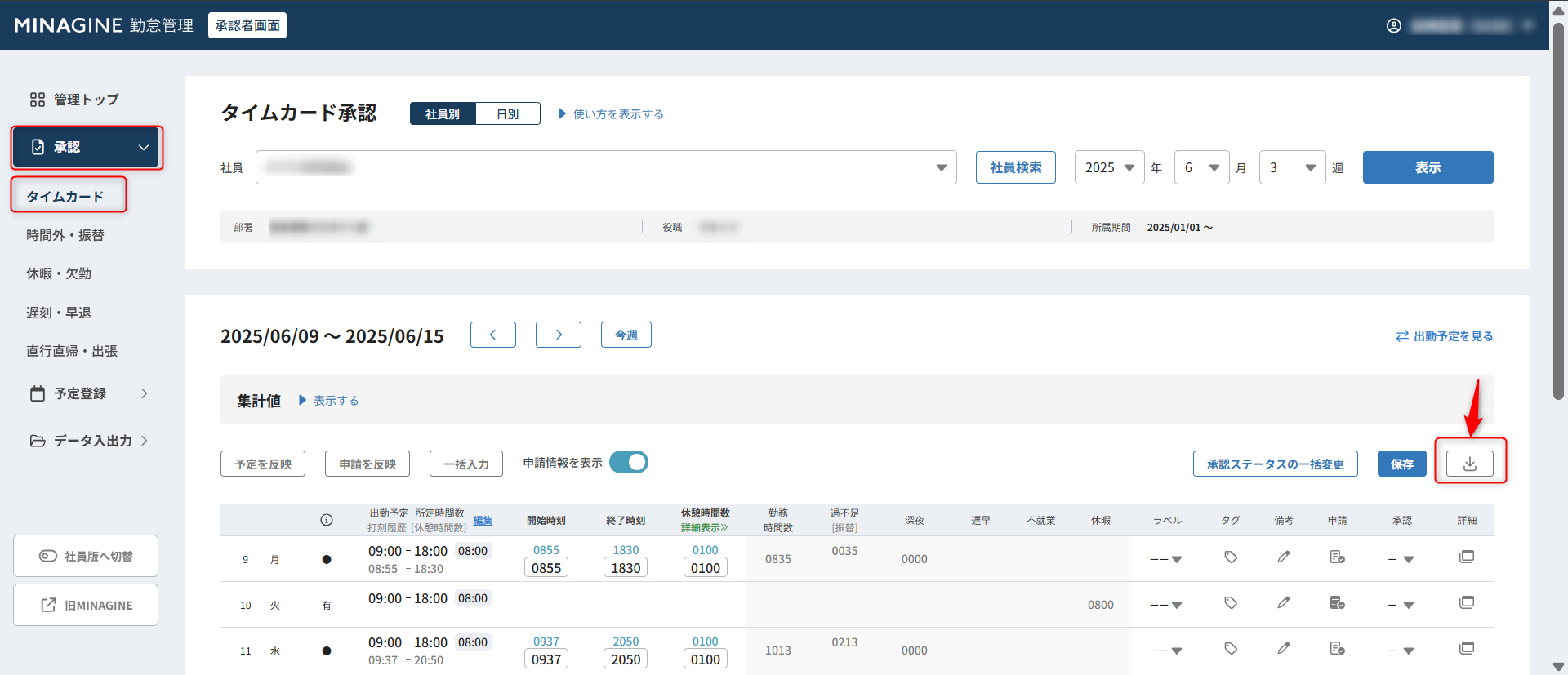Click the 承認者画面 badge in header
Viewport: 1568px width, 675px height.
[x=247, y=25]
